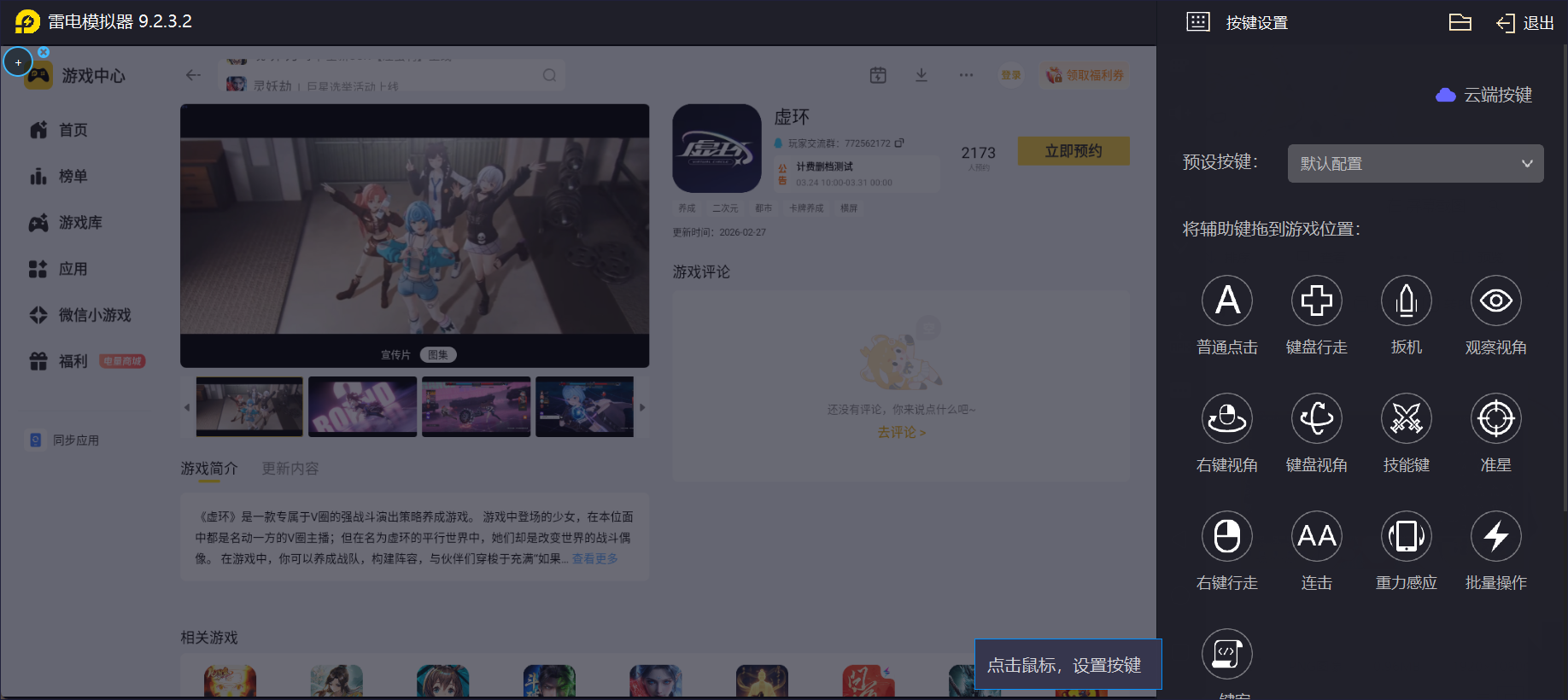Image resolution: width=1568 pixels, height=700 pixels.
Task: Expand the 预设按键 默认配置 dropdown
Action: tap(1416, 163)
